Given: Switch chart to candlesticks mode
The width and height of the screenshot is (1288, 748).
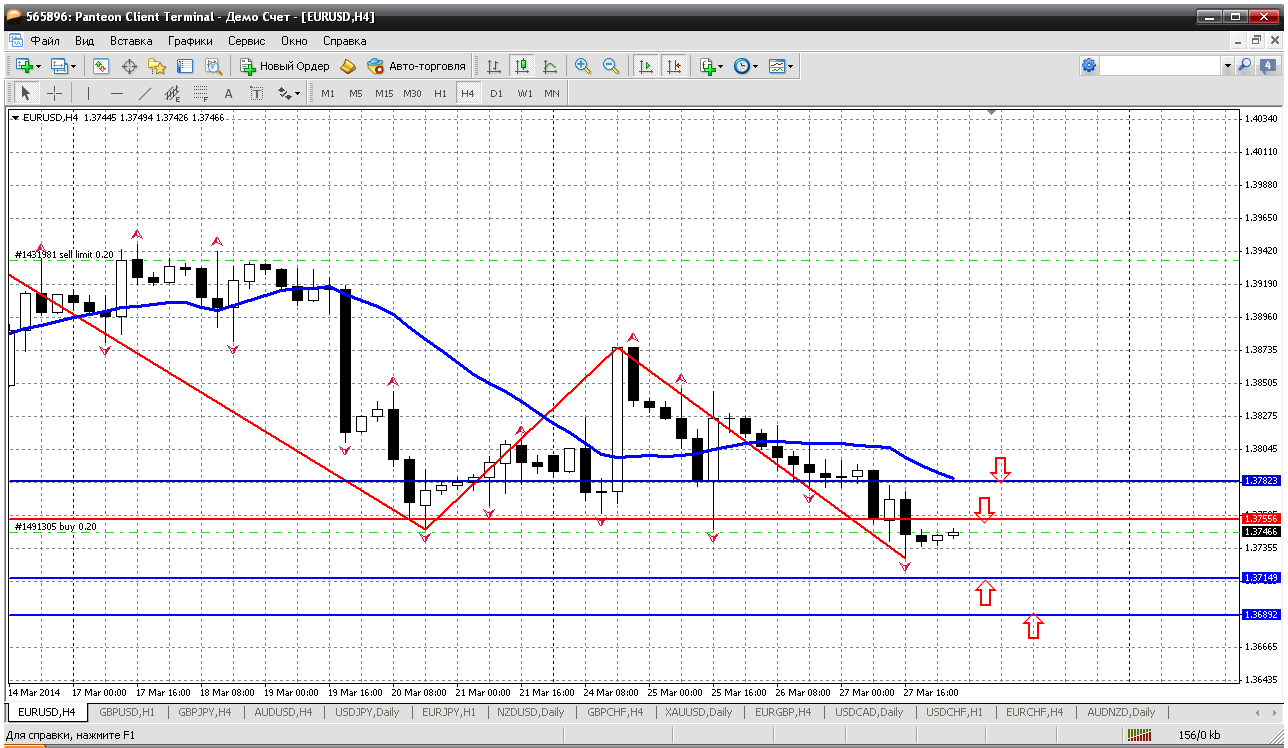Looking at the screenshot, I should 522,66.
